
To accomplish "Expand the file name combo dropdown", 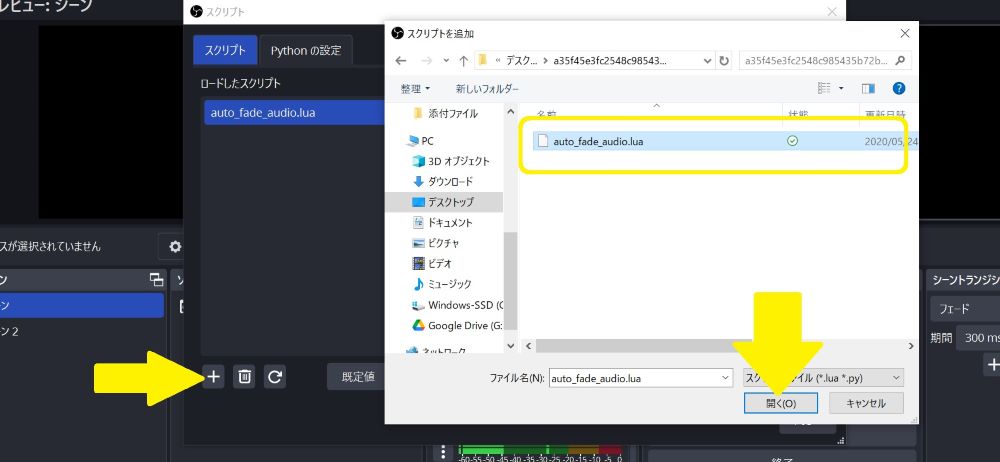I will 726,378.
